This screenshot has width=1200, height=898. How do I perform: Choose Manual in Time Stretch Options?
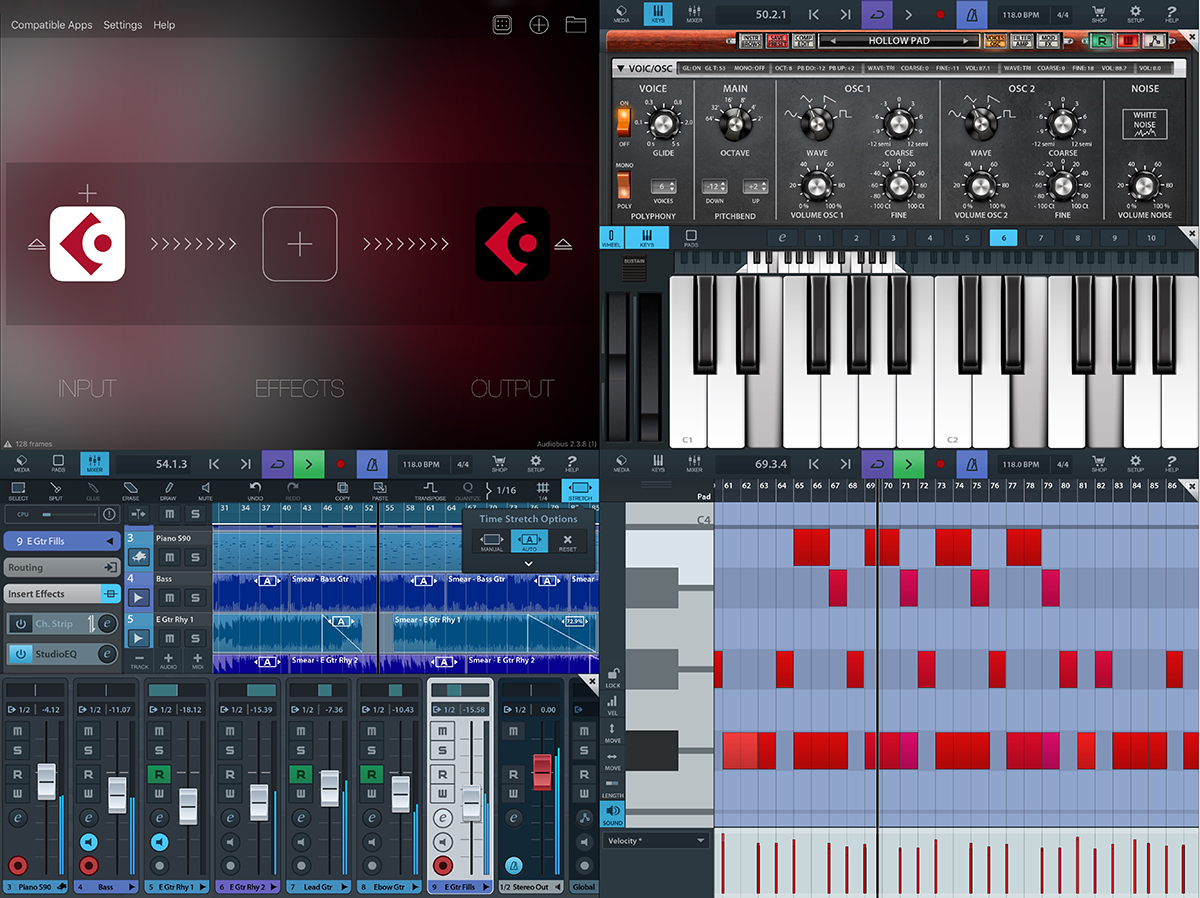tap(492, 542)
